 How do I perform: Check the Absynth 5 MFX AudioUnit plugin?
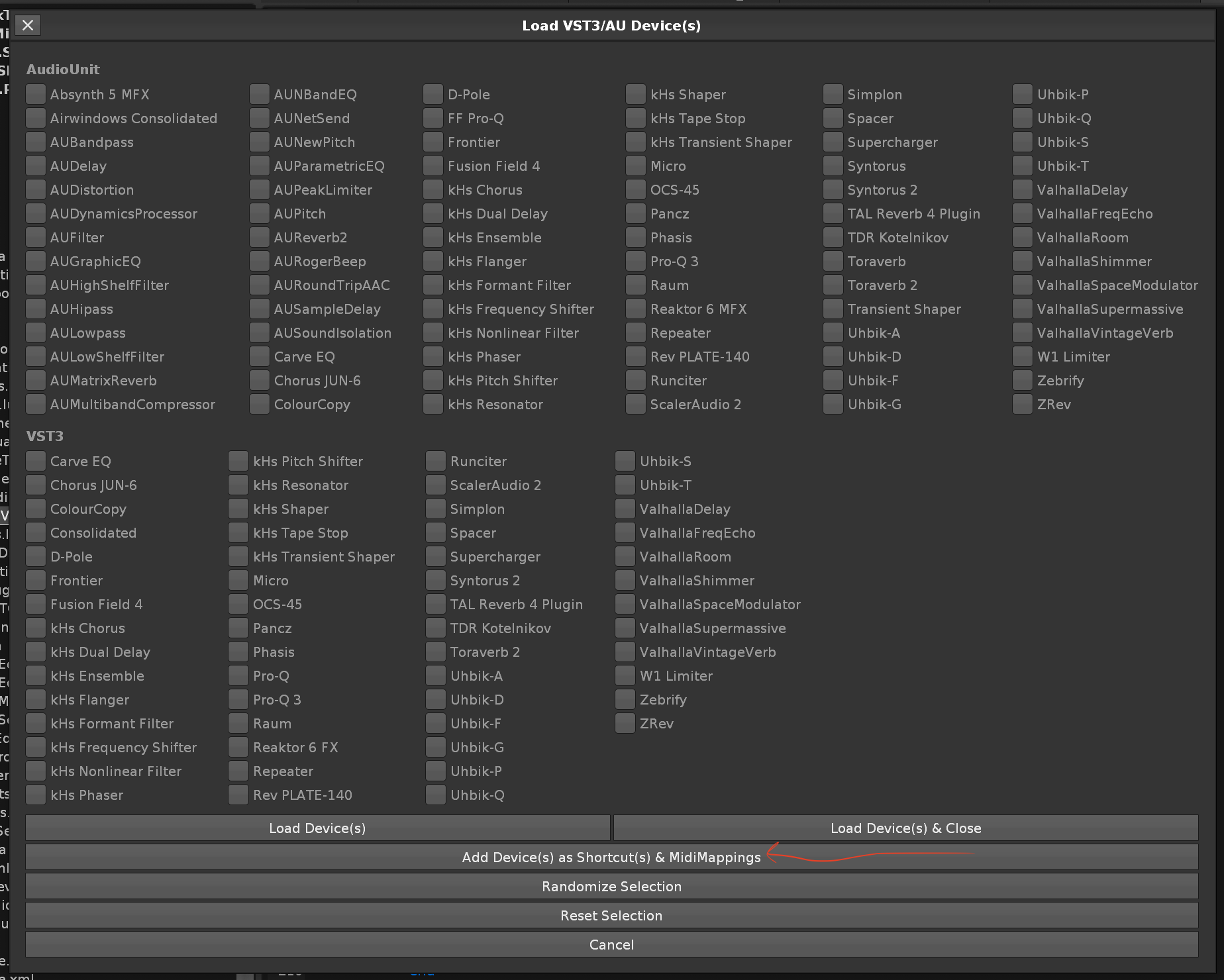[x=36, y=94]
